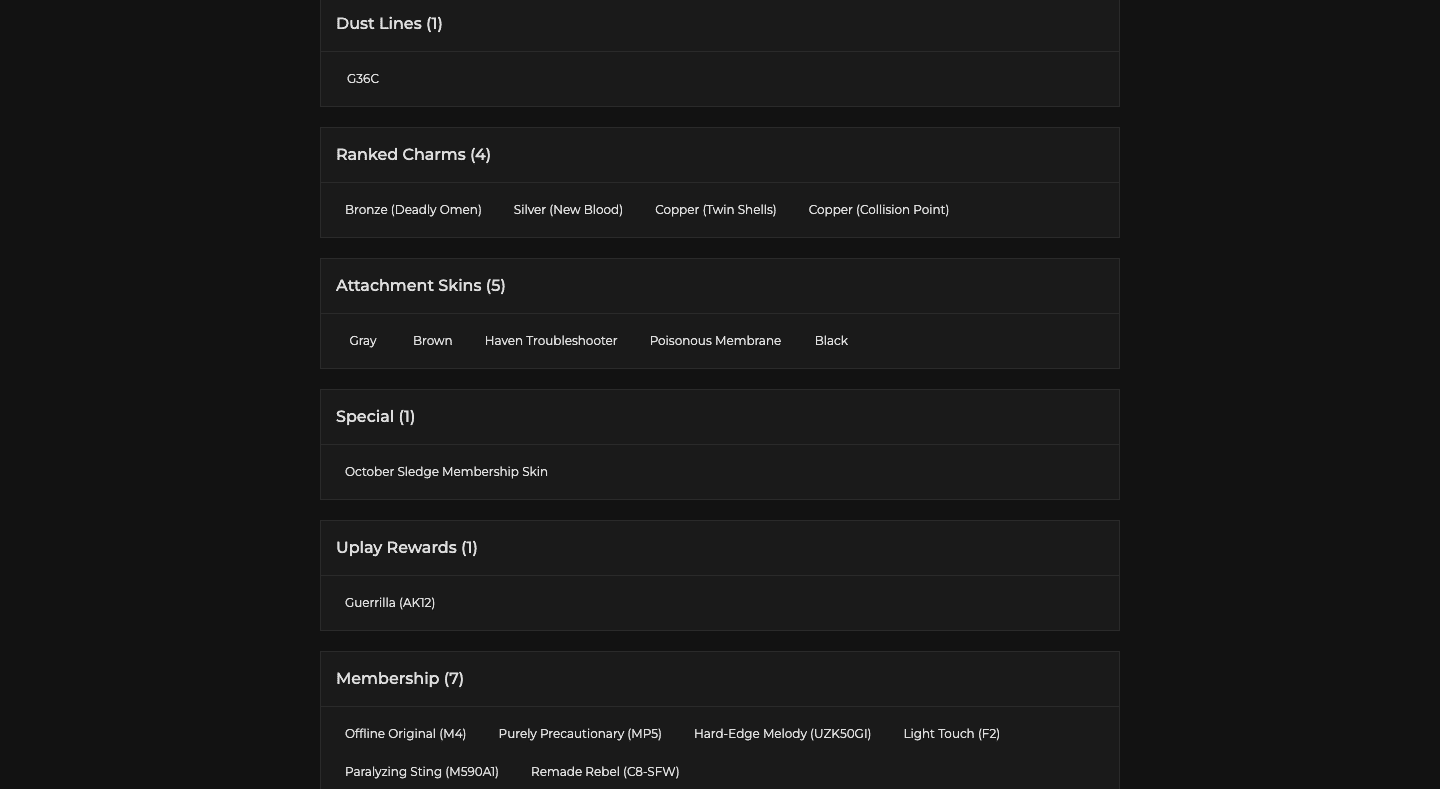
Task: Select Hard-Edge Melody (UZK50GI) skin
Action: pos(782,734)
